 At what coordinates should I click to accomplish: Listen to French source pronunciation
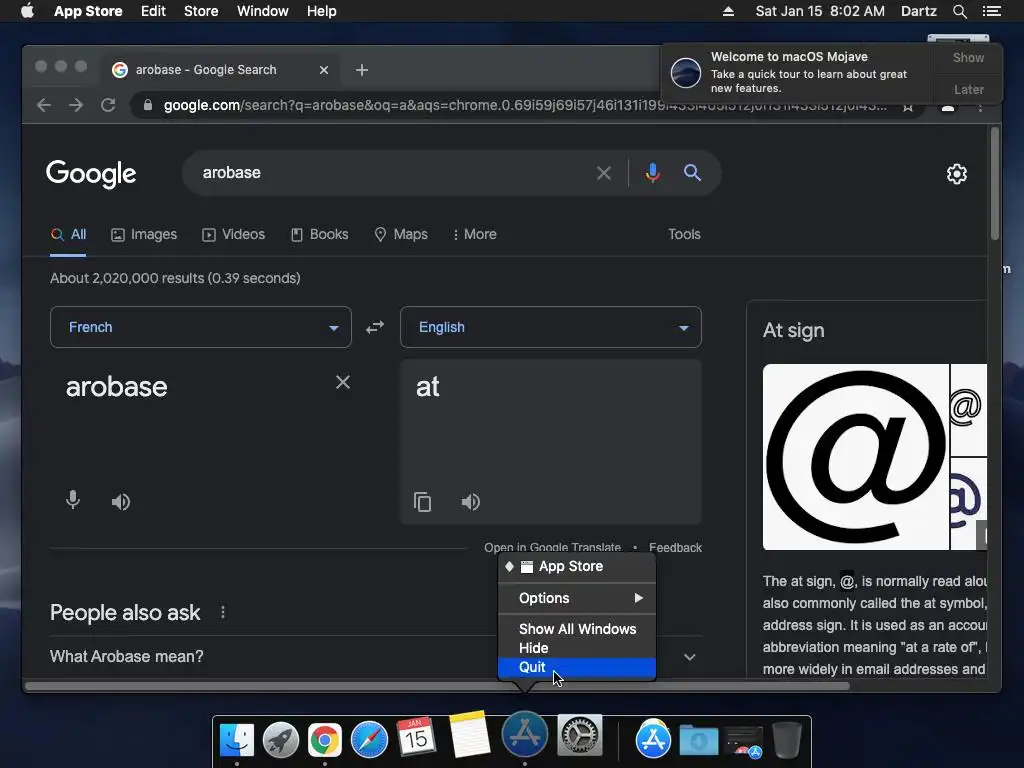pyautogui.click(x=121, y=502)
